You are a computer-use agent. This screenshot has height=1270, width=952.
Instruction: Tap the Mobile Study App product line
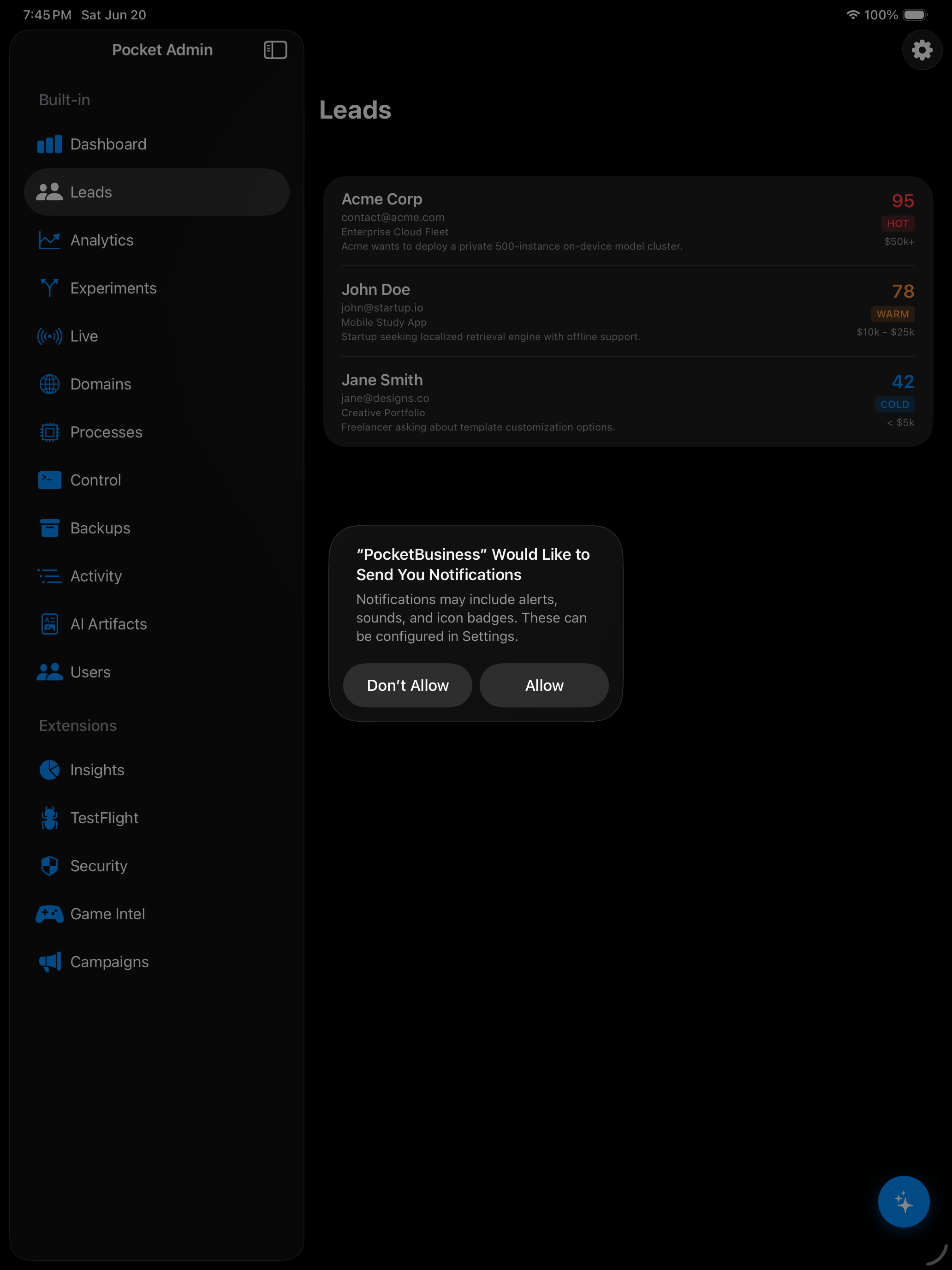point(384,322)
